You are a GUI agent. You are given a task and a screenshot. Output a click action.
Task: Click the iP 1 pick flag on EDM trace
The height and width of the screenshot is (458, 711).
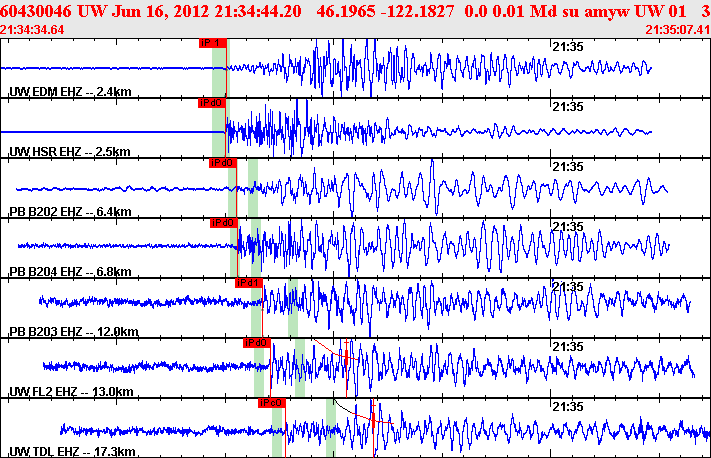[212, 43]
